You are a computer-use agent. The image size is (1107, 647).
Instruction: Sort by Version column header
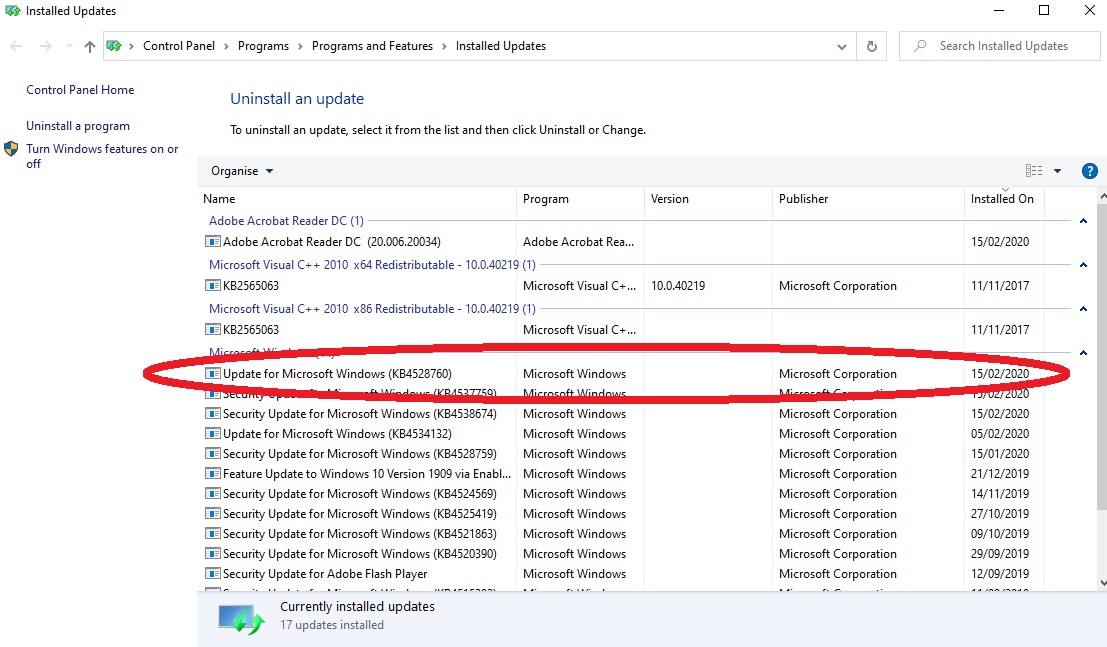[708, 199]
